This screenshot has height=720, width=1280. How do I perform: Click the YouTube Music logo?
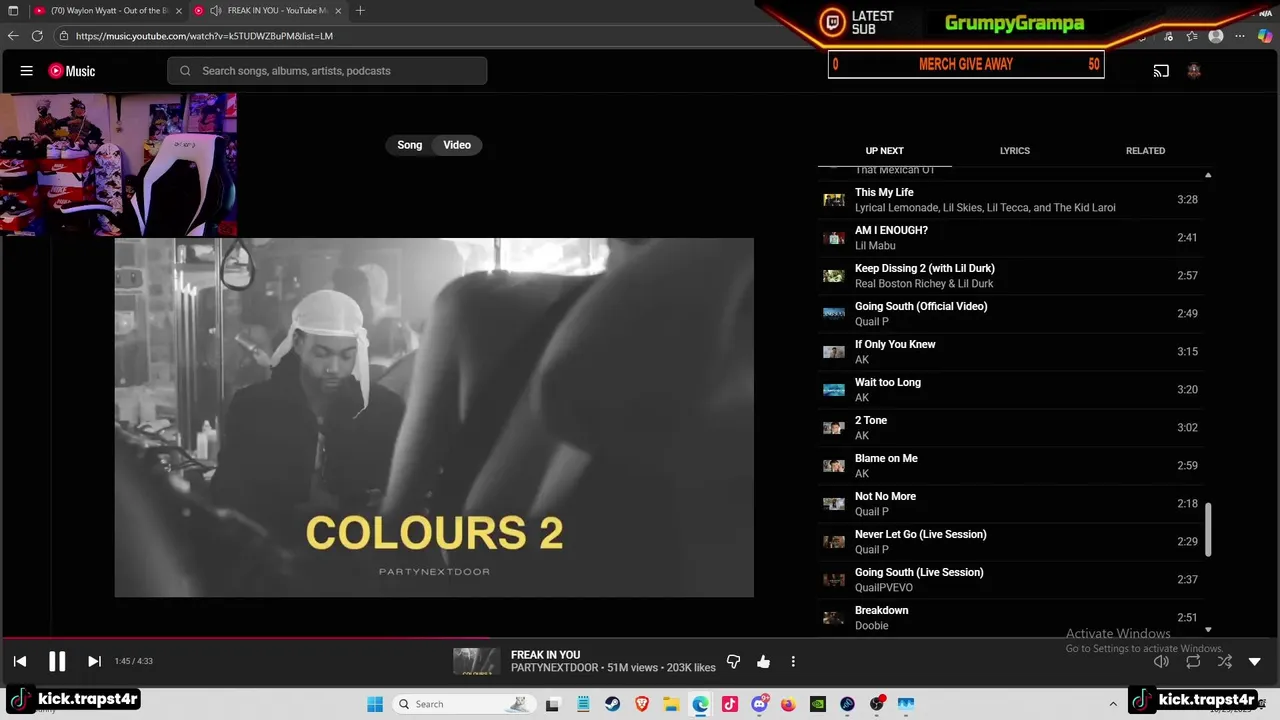(72, 71)
